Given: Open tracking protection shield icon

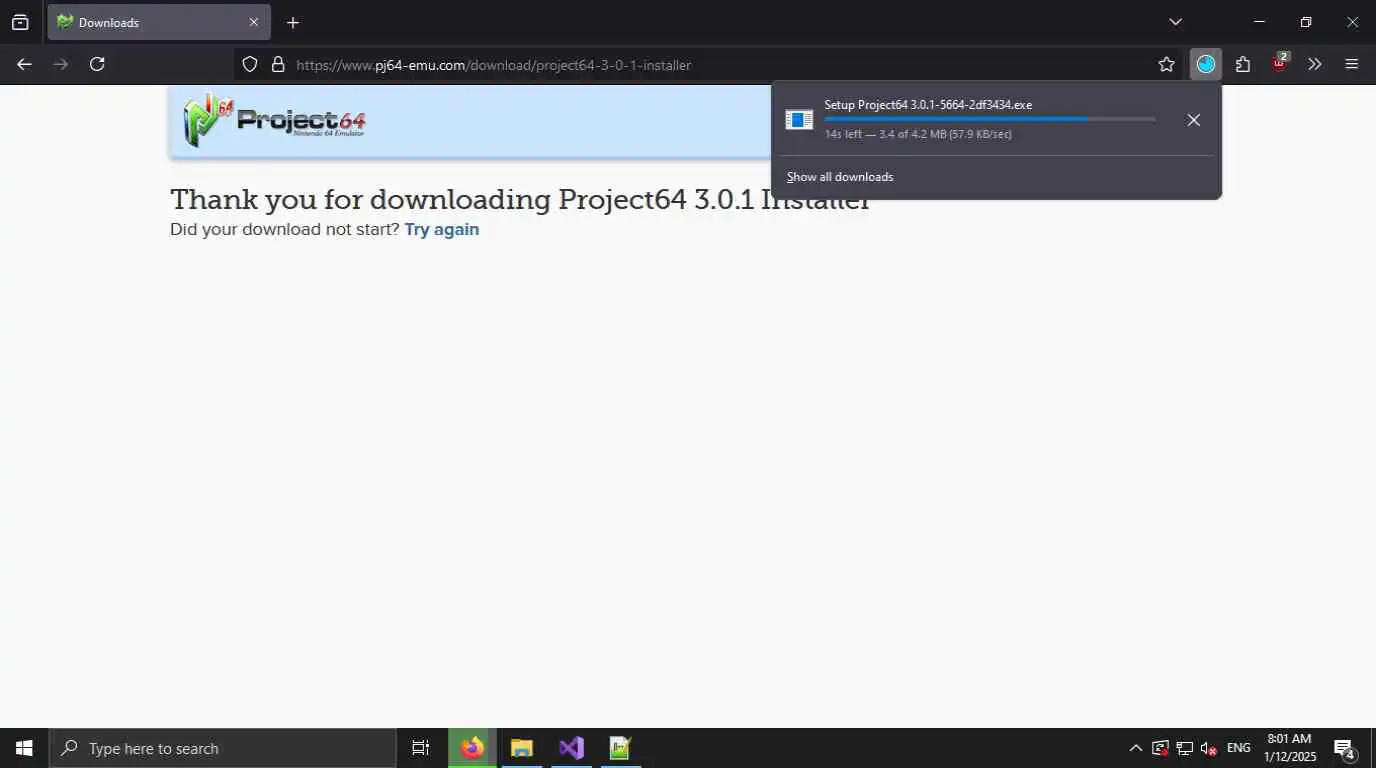Looking at the screenshot, I should pos(250,64).
